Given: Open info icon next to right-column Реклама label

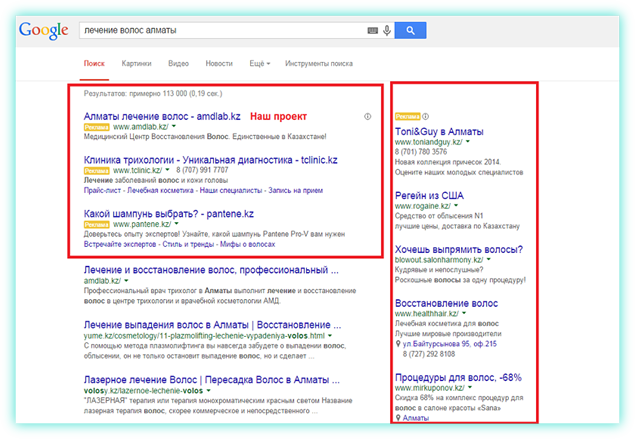Looking at the screenshot, I should point(425,117).
